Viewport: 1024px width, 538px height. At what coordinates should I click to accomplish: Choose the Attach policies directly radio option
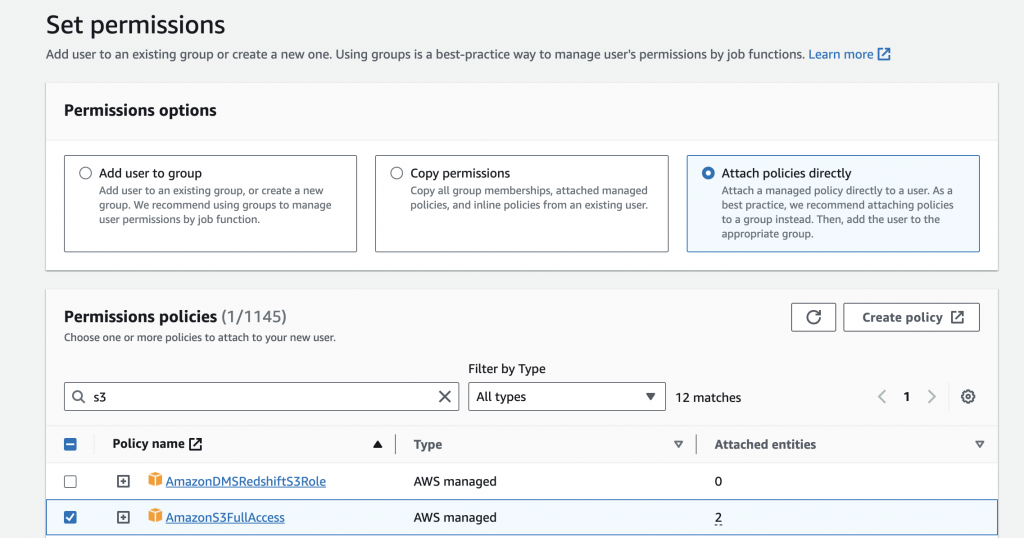709,173
